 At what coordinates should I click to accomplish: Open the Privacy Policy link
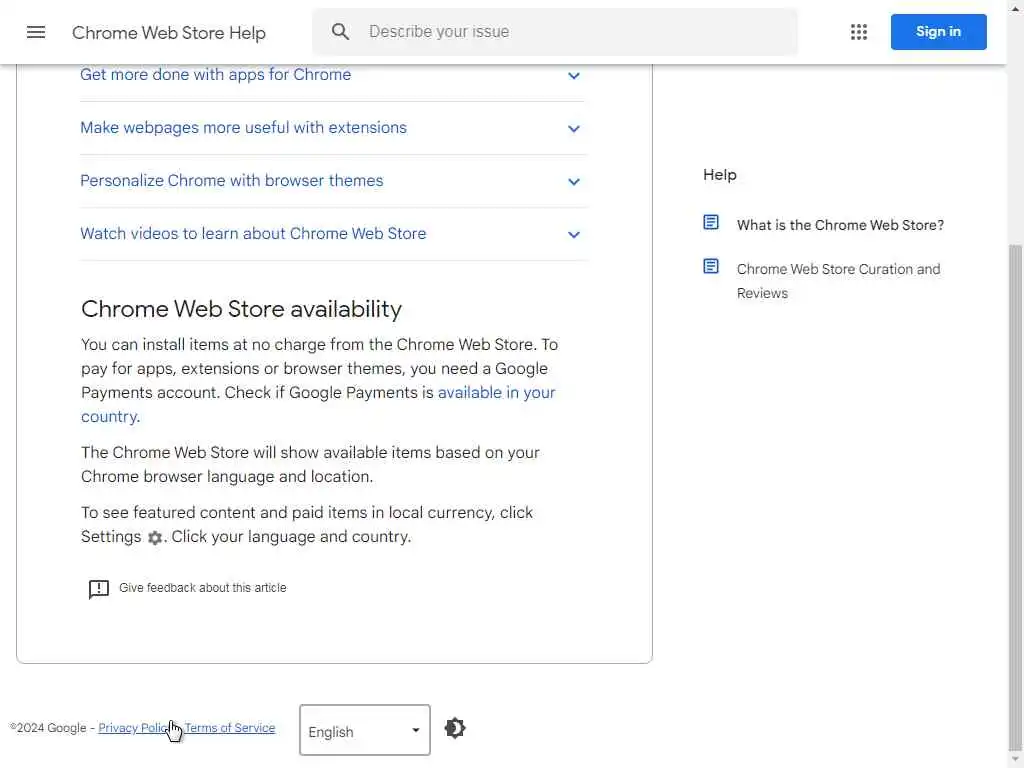pos(132,728)
